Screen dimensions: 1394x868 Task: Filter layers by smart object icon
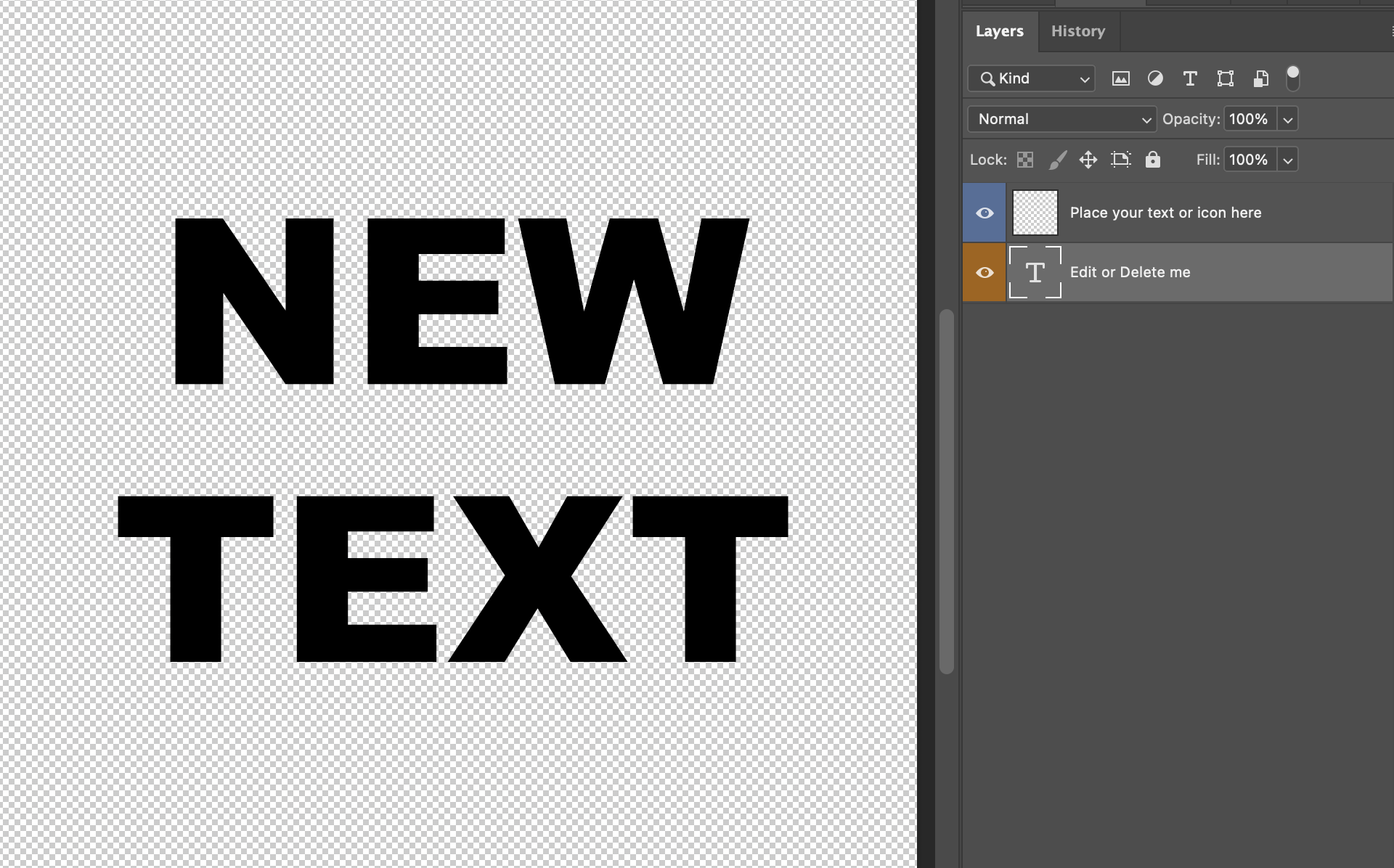1260,78
